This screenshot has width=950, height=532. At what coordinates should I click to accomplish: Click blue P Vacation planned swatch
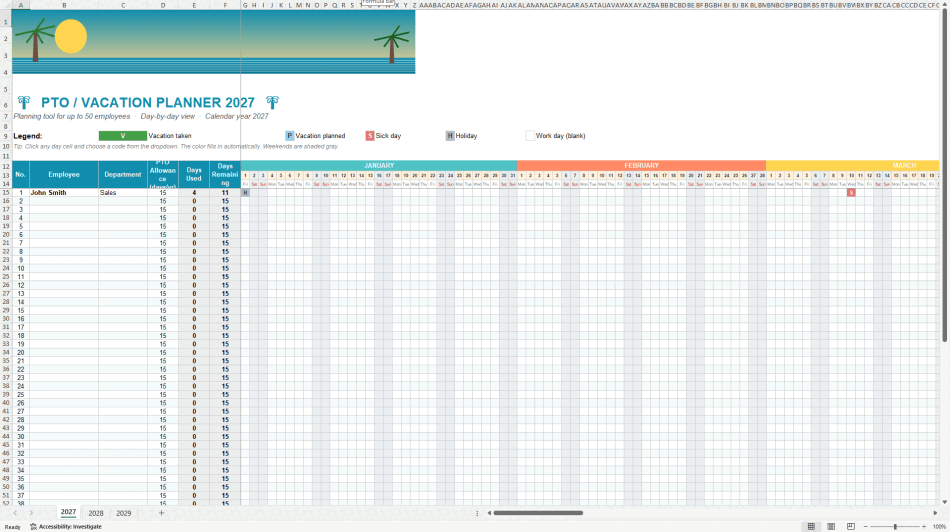[x=290, y=136]
